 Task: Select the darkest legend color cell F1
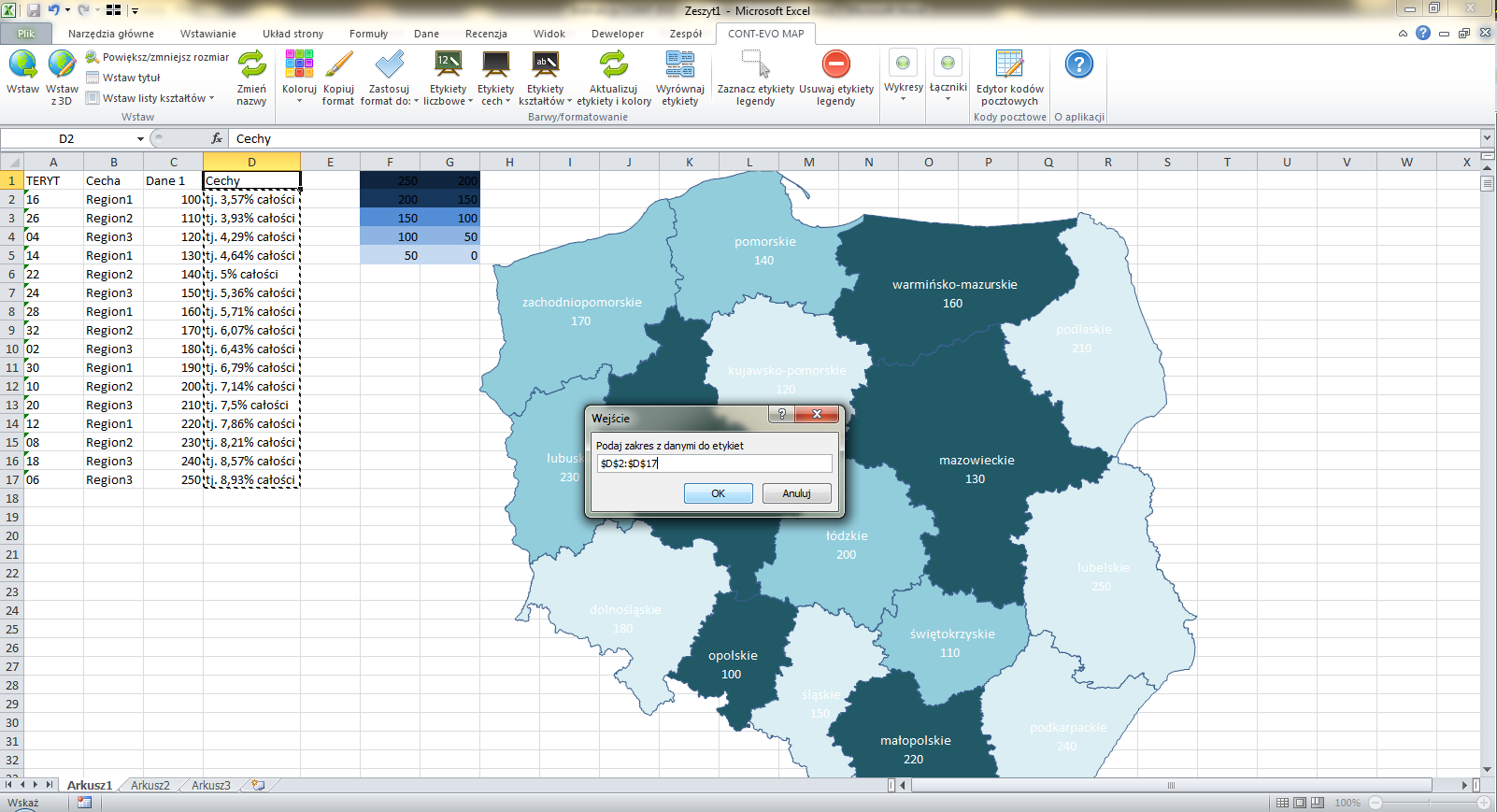coord(390,180)
